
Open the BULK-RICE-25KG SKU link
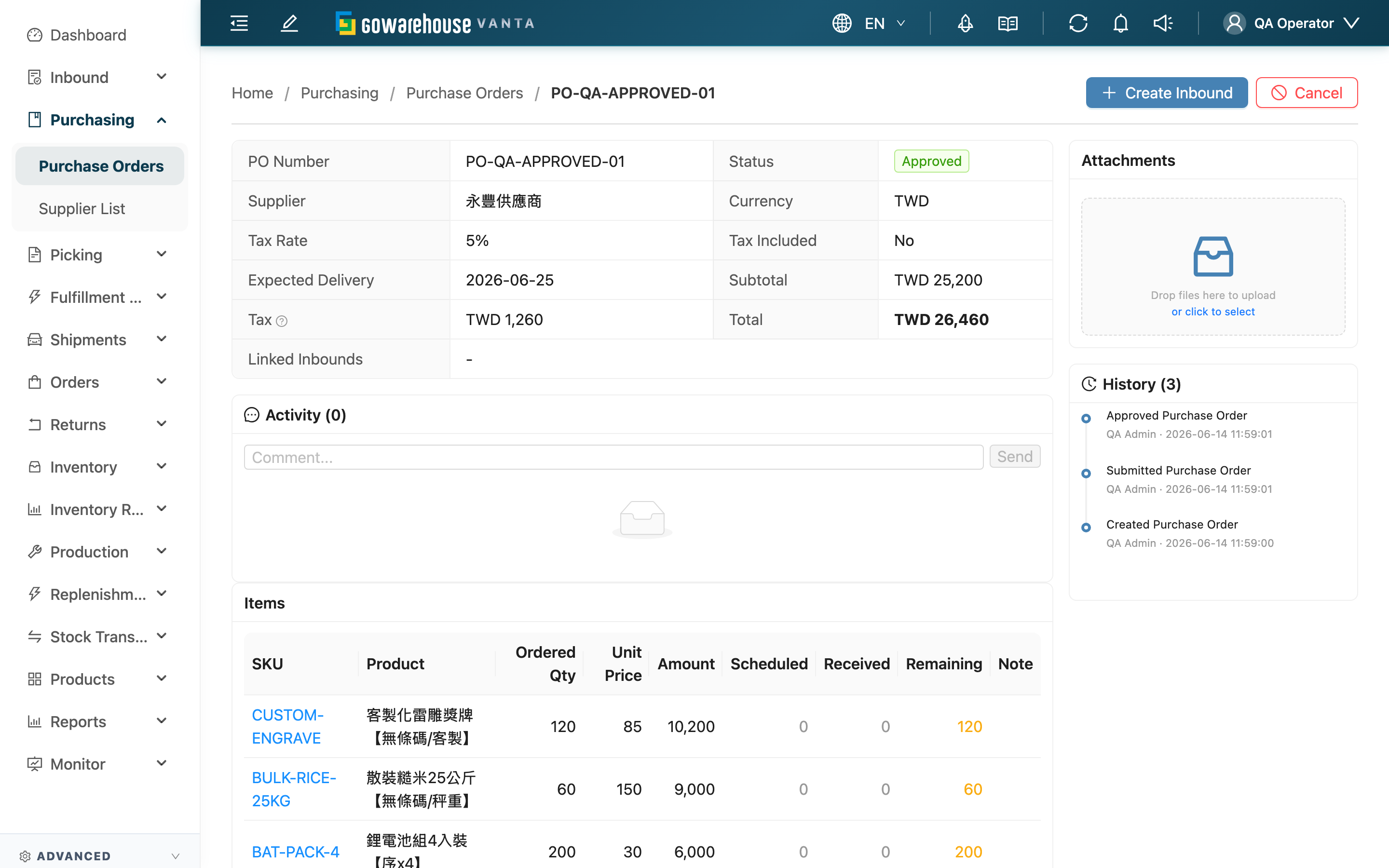click(x=294, y=789)
